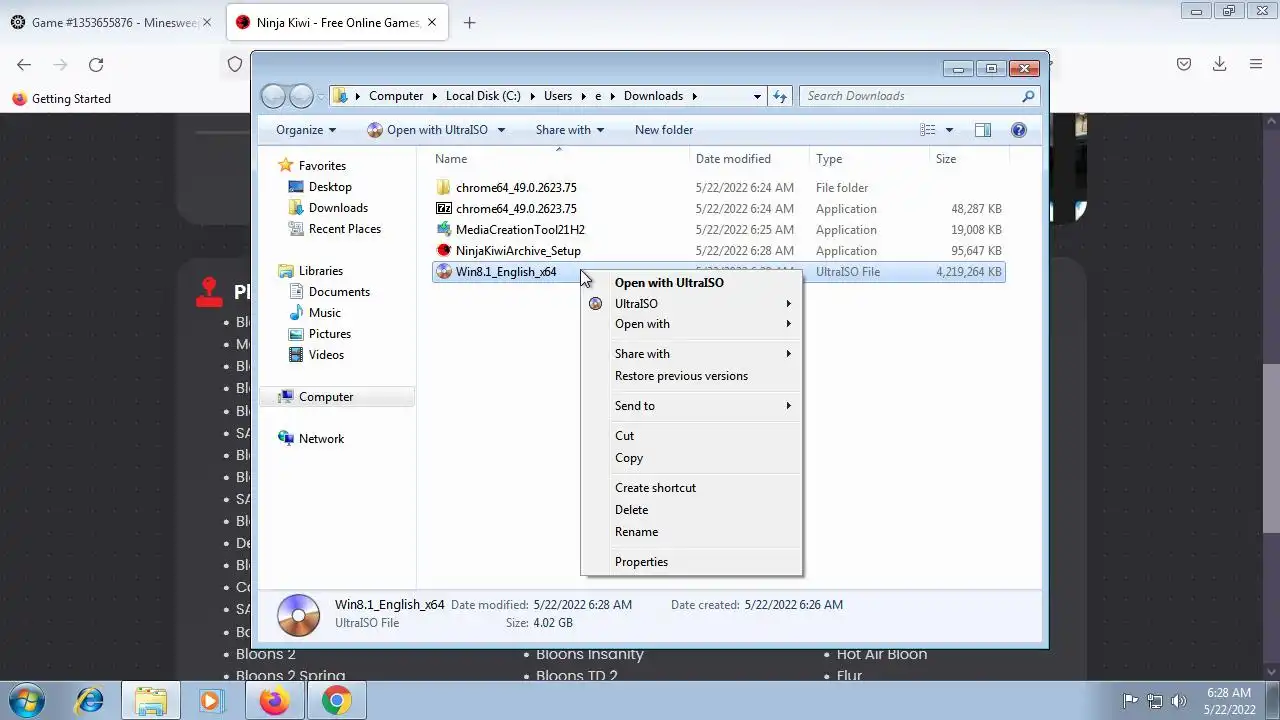Open the Firefox hamburger menu

tap(1256, 64)
